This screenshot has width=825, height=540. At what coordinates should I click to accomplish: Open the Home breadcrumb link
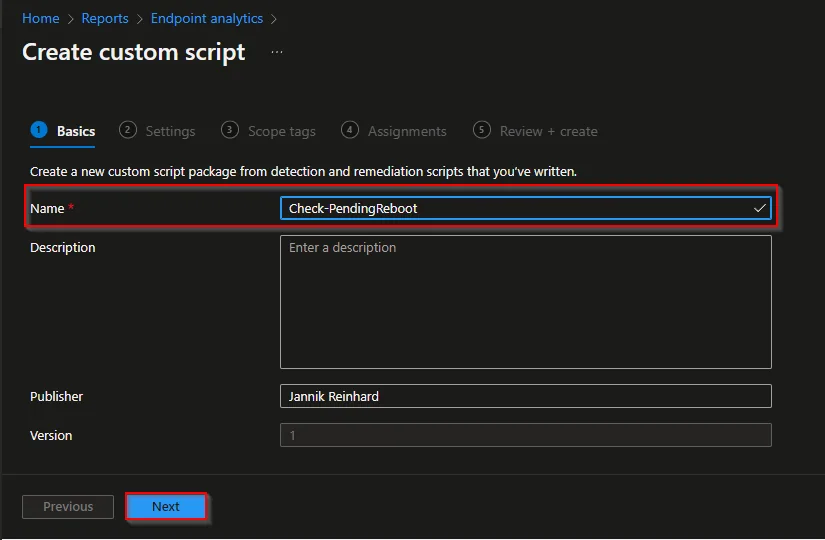pyautogui.click(x=41, y=18)
